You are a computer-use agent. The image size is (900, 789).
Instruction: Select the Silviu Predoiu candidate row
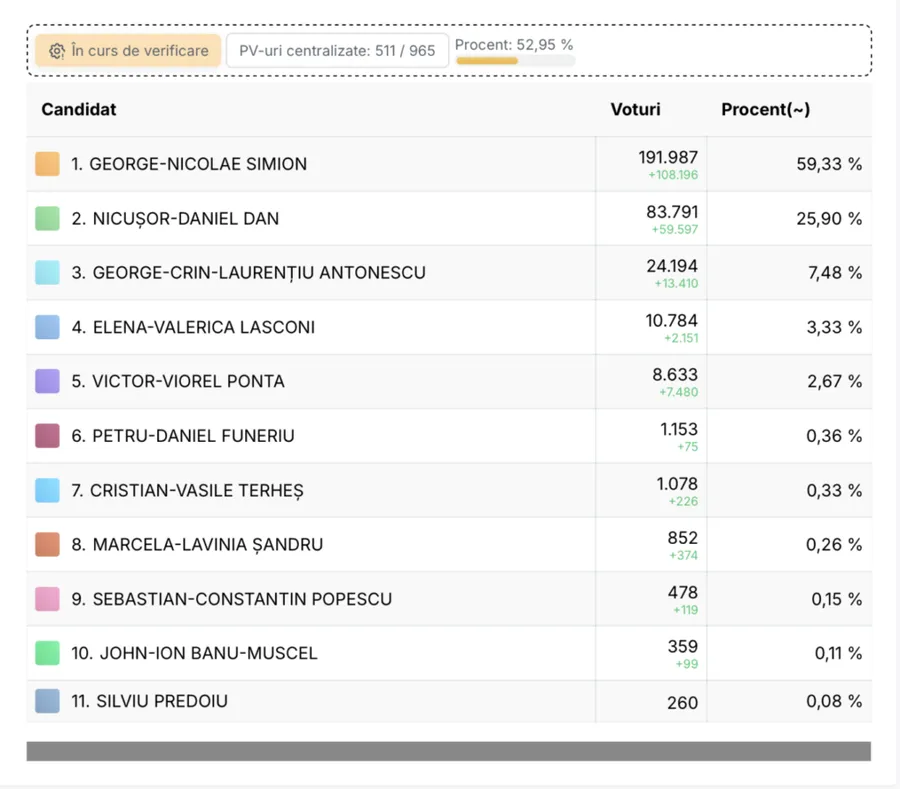[449, 701]
